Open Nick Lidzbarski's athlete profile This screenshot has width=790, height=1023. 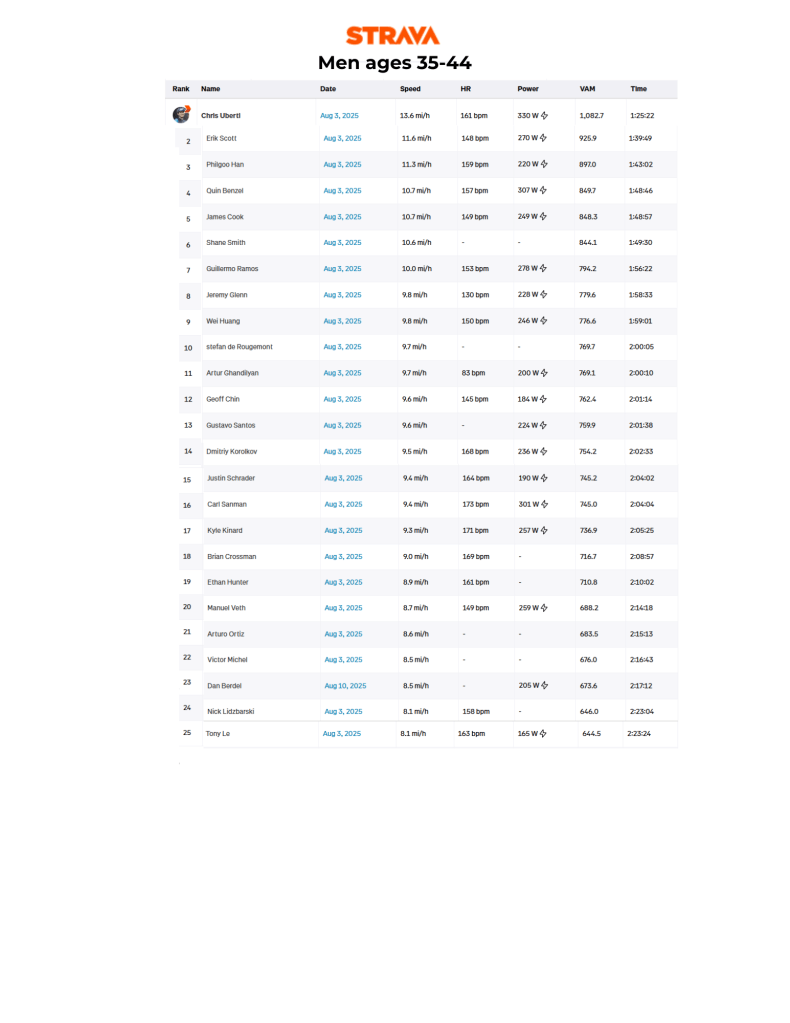click(233, 711)
